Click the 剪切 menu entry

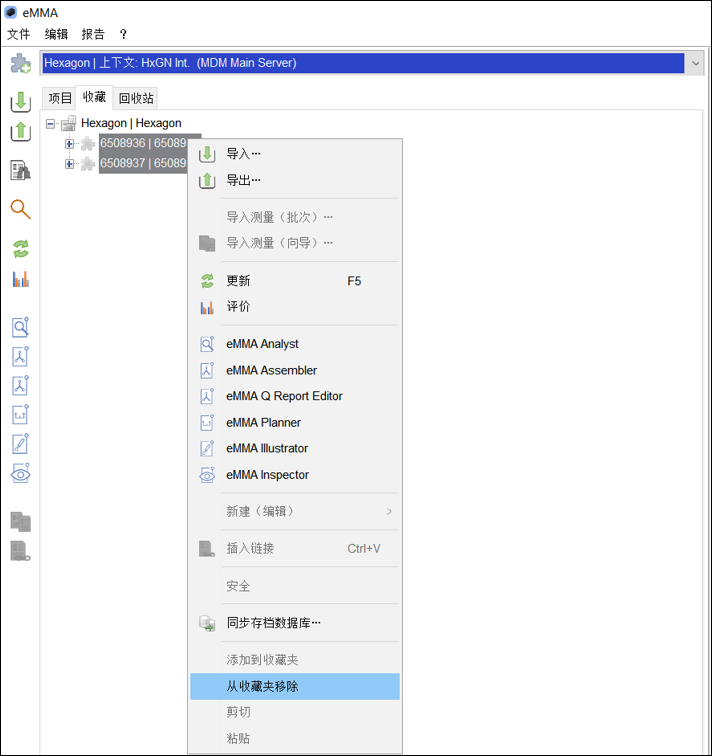(x=295, y=712)
